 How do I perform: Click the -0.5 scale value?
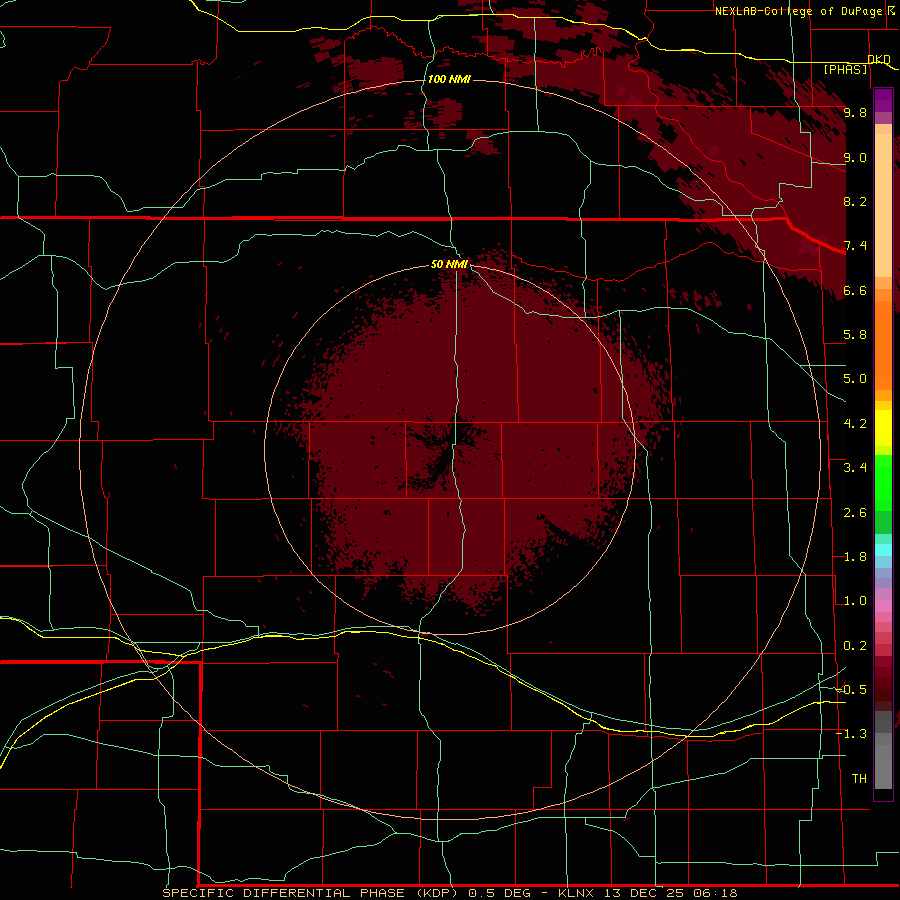pyautogui.click(x=852, y=690)
